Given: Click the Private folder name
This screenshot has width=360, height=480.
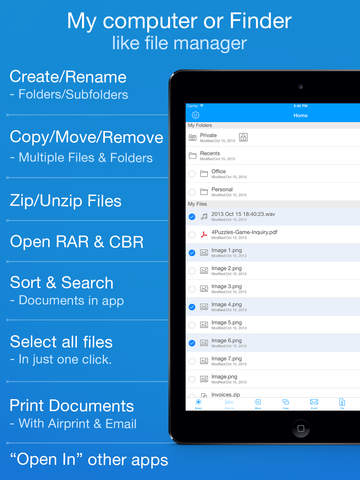Looking at the screenshot, I should [x=208, y=135].
